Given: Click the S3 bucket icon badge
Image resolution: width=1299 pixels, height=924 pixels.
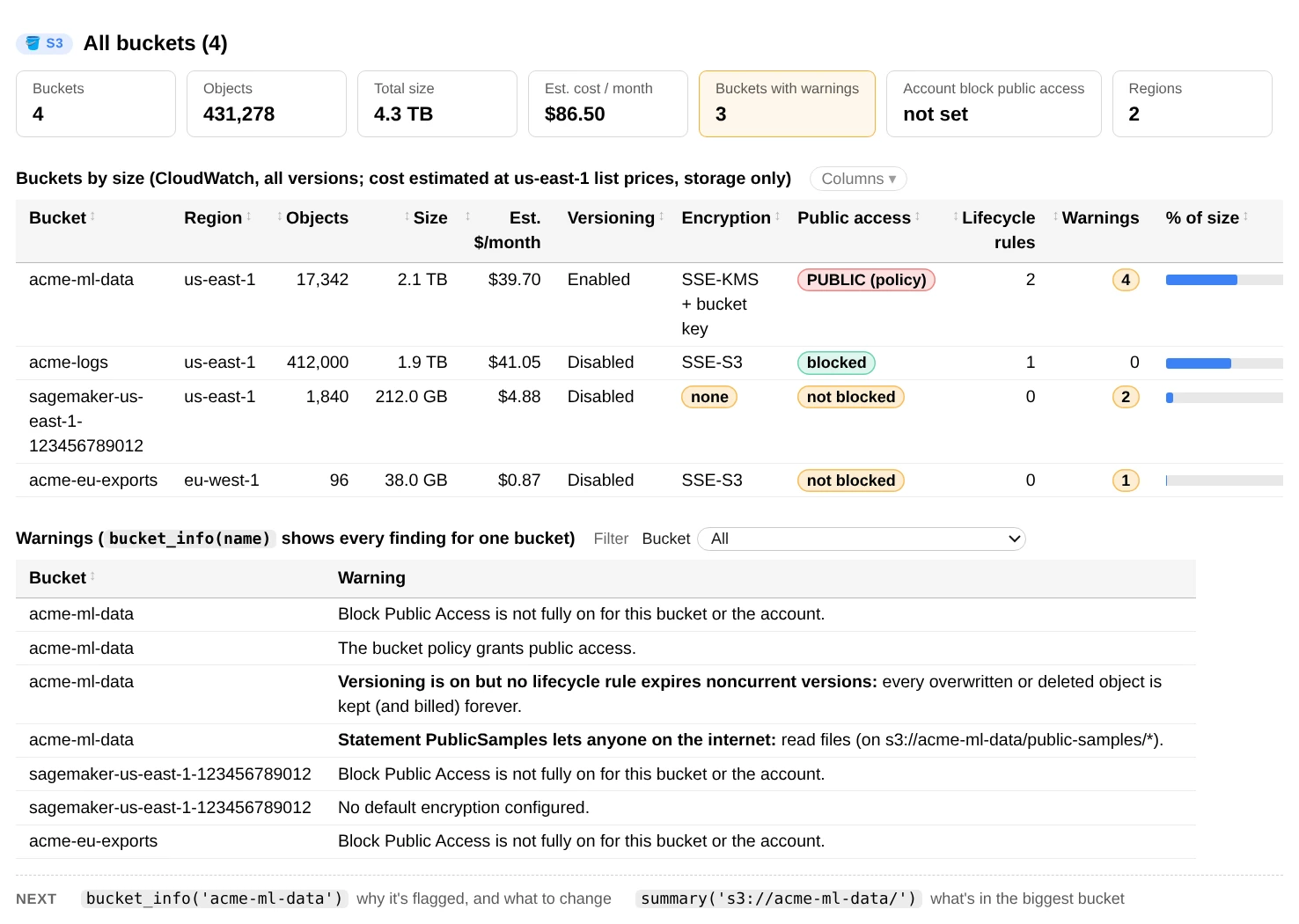Looking at the screenshot, I should 44,43.
